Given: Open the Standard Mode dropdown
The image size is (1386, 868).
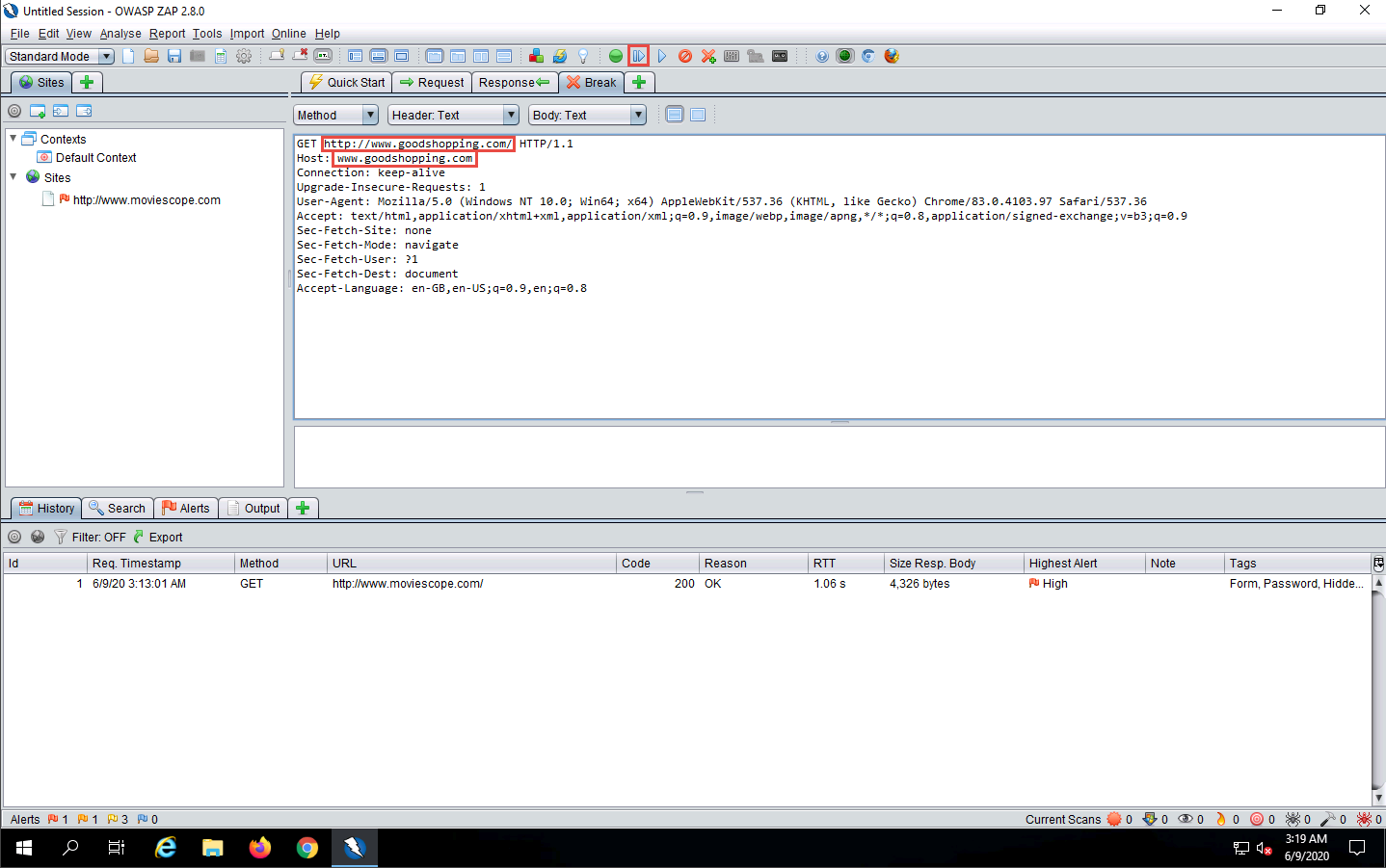Looking at the screenshot, I should coord(60,56).
